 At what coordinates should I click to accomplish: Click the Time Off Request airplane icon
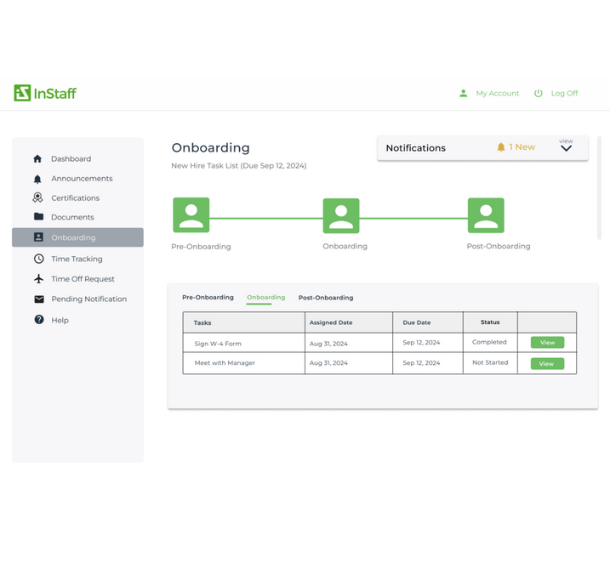point(38,279)
